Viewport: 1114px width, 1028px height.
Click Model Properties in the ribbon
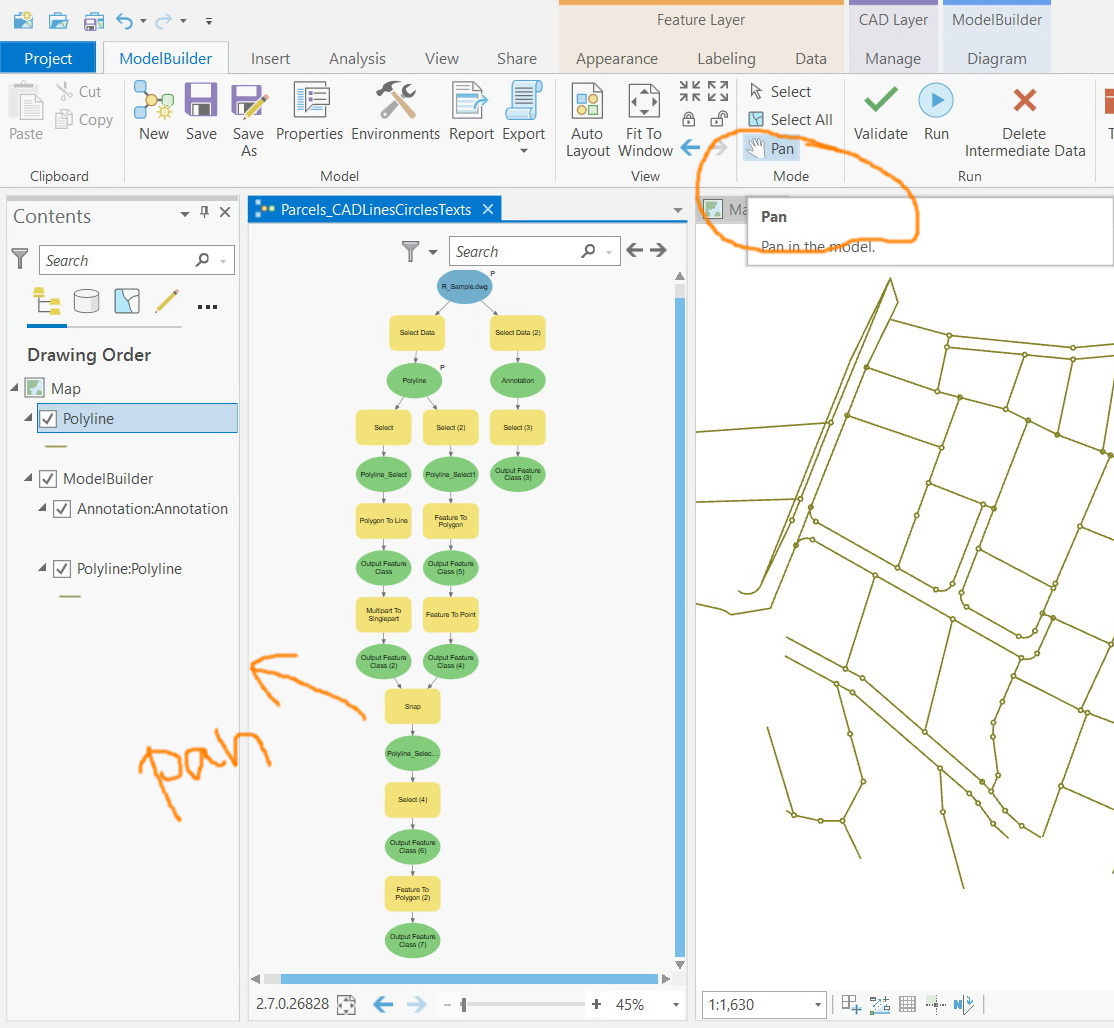click(309, 113)
